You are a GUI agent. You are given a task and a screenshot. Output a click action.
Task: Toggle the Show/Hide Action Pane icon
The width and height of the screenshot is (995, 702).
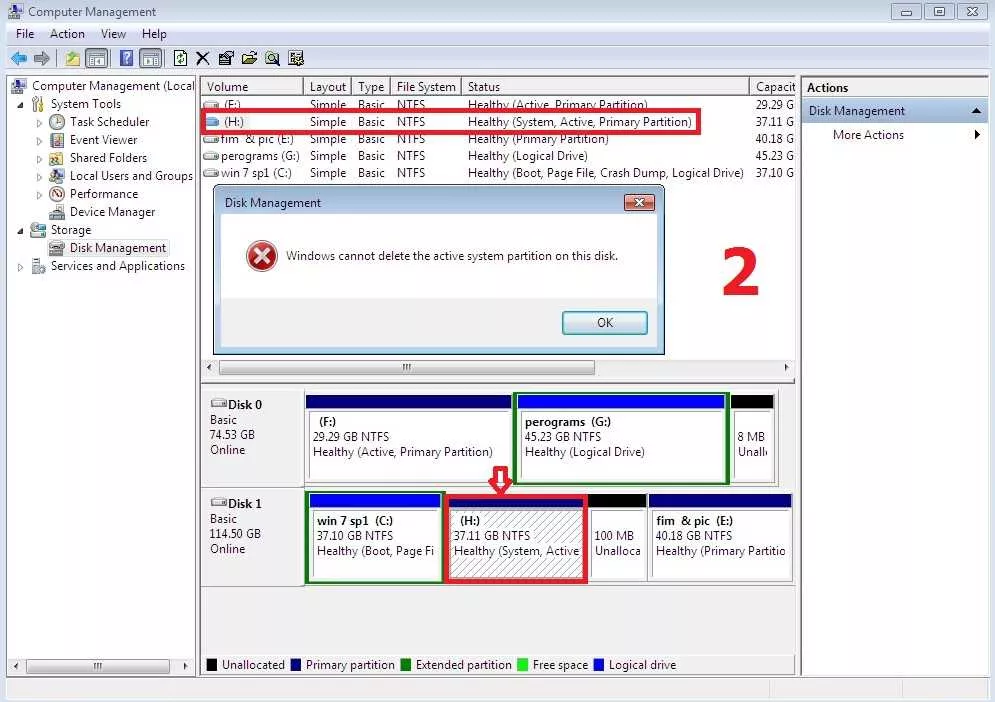151,59
